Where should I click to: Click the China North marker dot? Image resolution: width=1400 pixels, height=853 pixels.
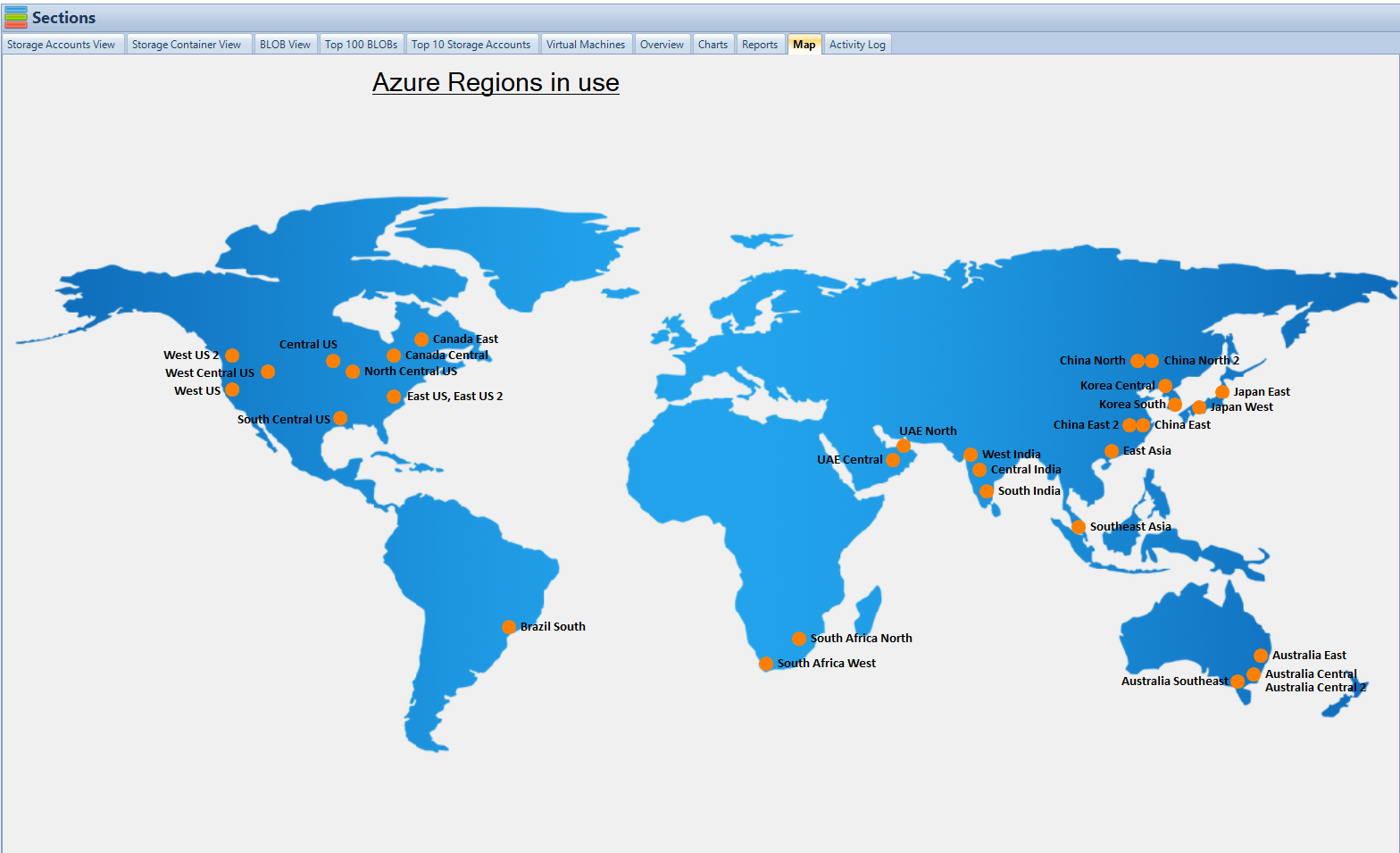pos(1137,361)
